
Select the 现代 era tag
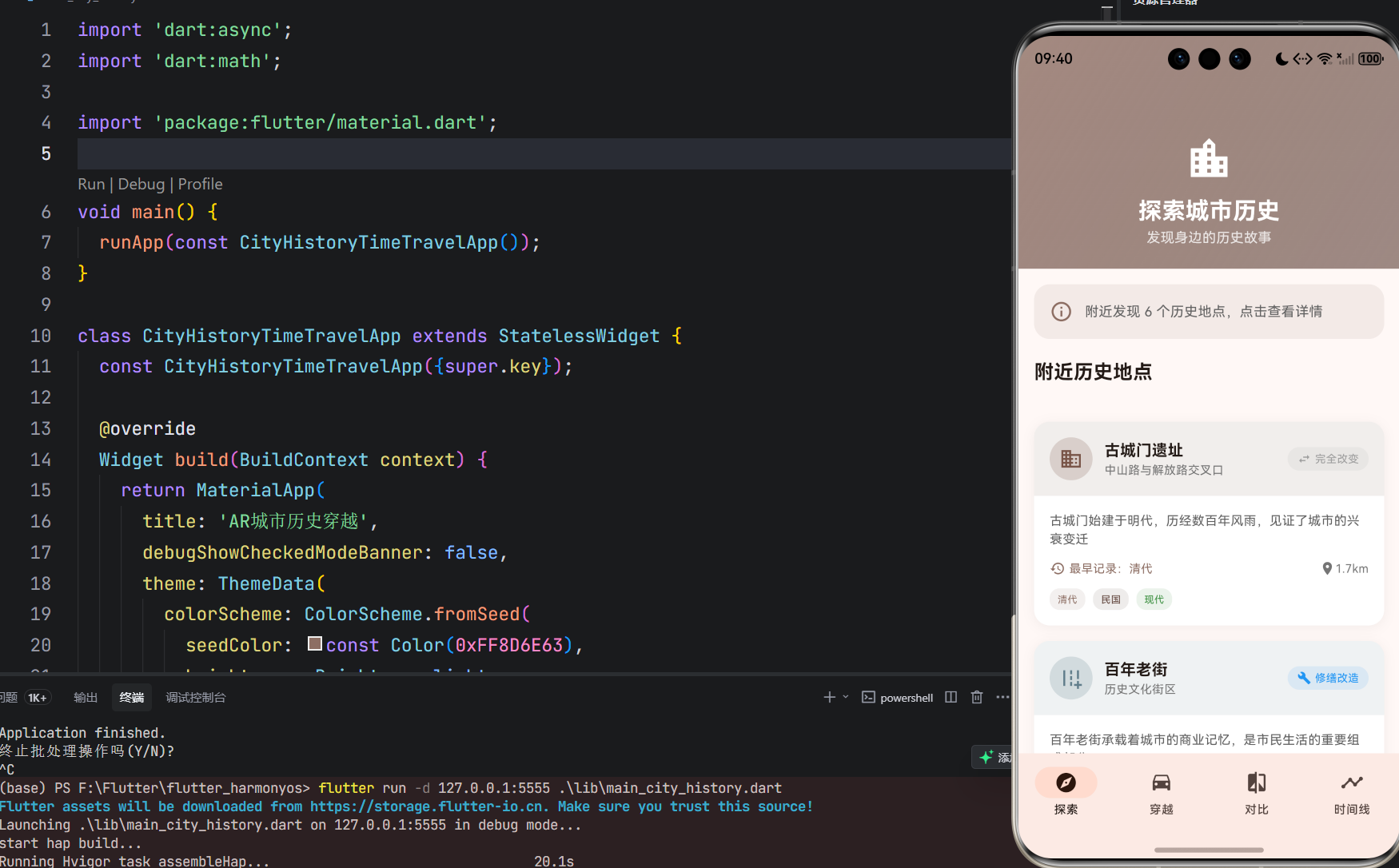[1154, 599]
